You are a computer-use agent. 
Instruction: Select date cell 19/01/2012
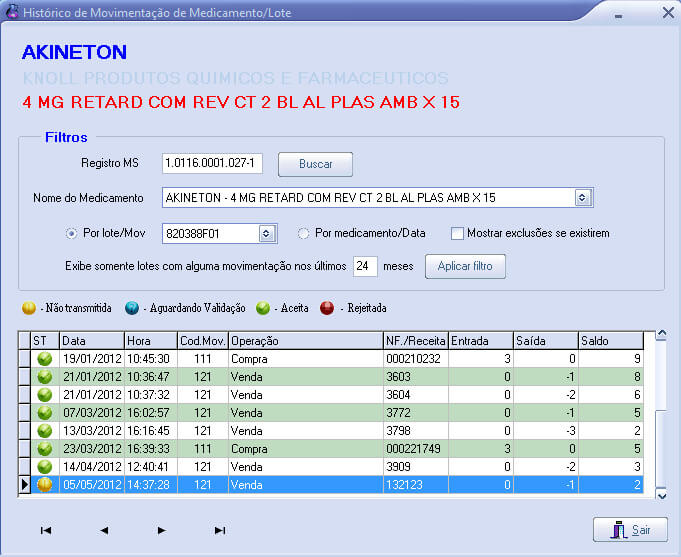92,359
